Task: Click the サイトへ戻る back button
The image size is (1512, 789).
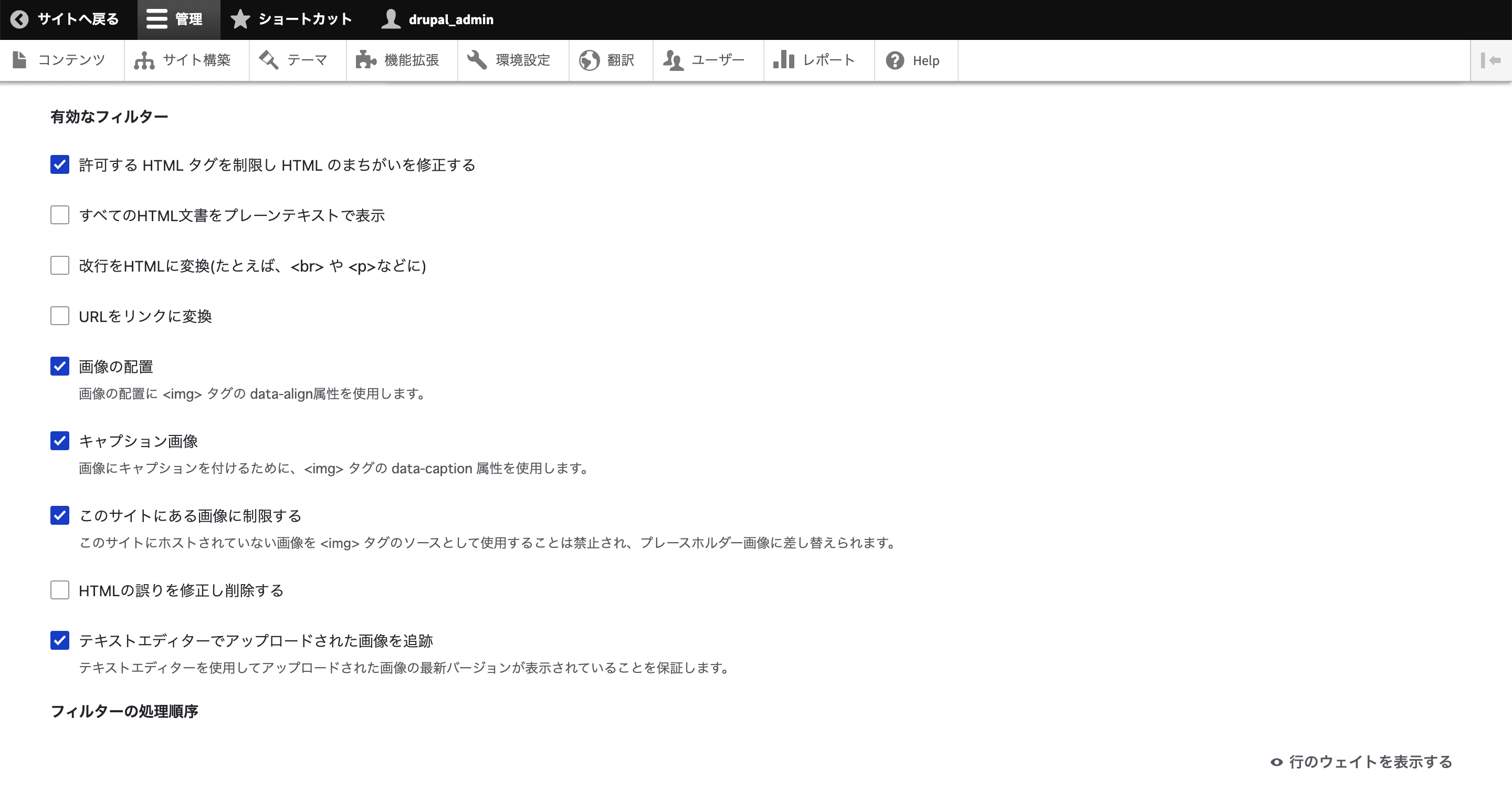Action: 65,19
